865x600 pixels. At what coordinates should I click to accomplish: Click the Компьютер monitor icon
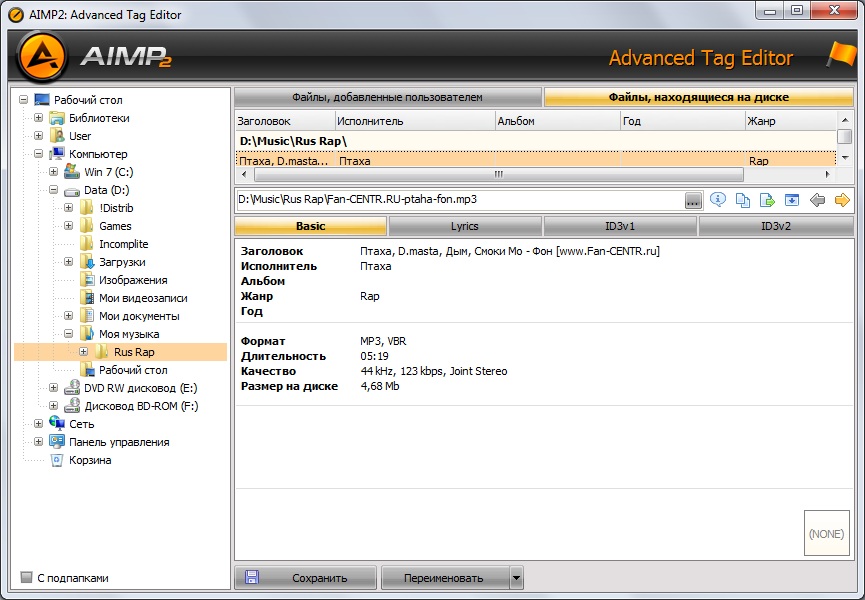[57, 154]
